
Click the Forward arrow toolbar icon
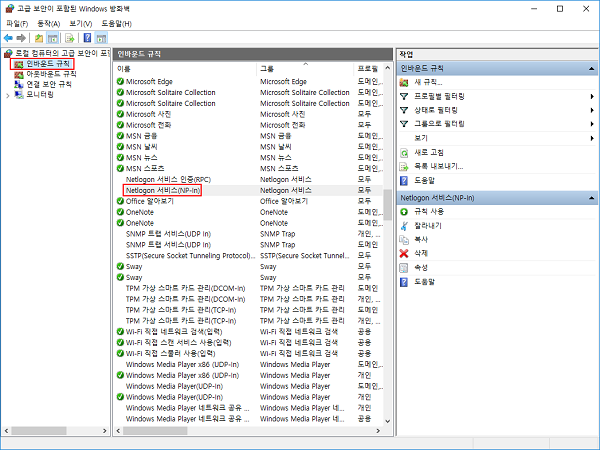(x=21, y=38)
